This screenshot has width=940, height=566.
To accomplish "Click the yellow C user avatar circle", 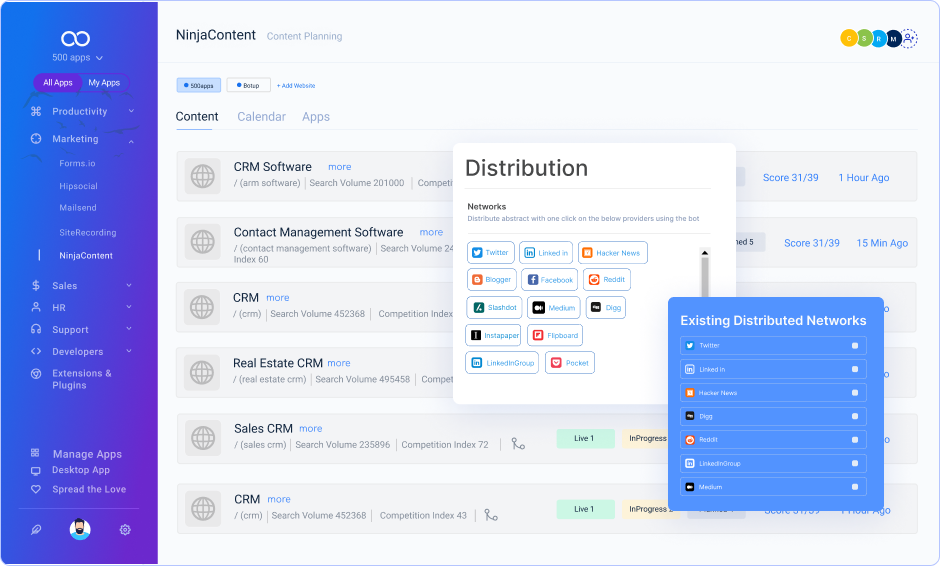I will point(849,38).
